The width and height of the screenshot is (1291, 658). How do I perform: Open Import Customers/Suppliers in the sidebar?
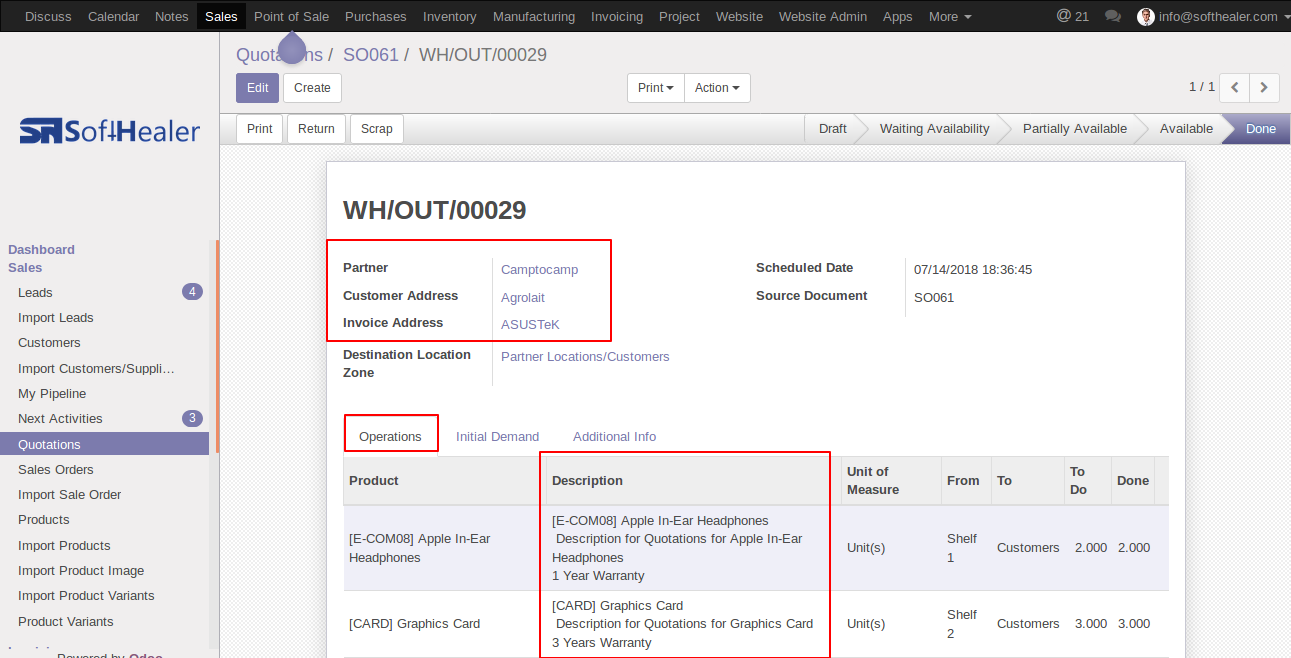click(x=105, y=369)
